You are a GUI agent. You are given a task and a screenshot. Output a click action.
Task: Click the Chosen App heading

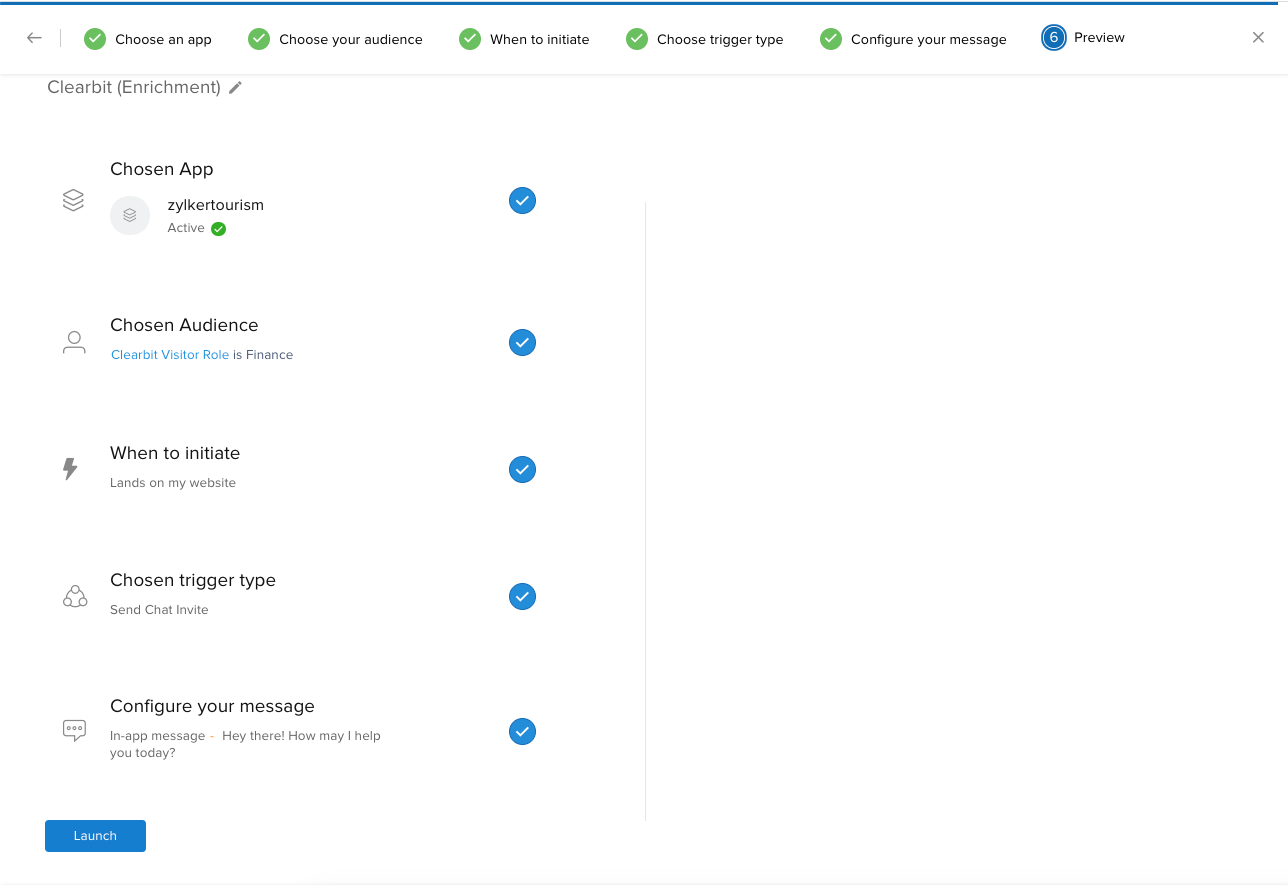pyautogui.click(x=162, y=169)
